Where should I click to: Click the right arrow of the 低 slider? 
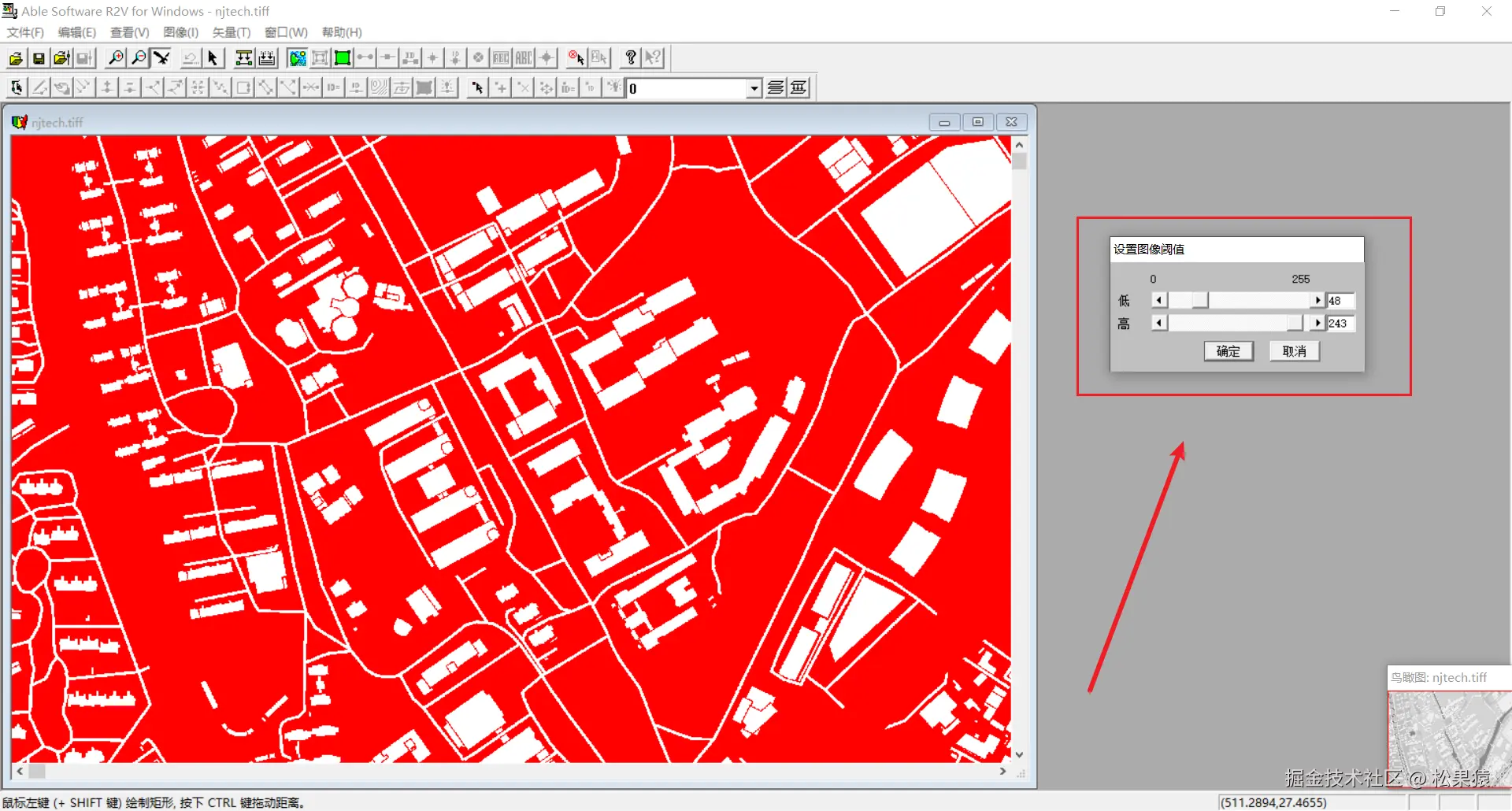[x=1317, y=301]
